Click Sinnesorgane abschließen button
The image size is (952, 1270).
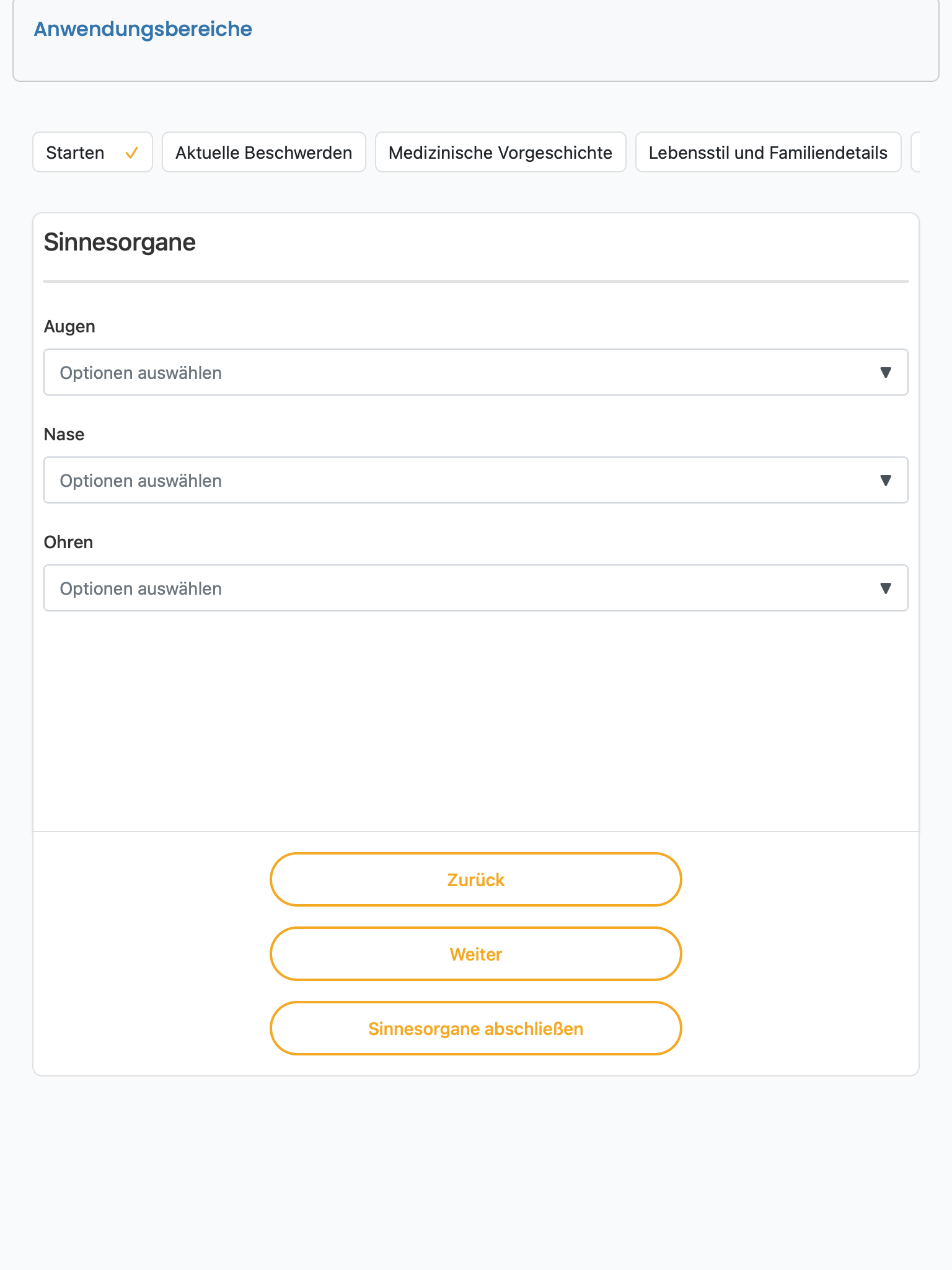coord(476,1028)
